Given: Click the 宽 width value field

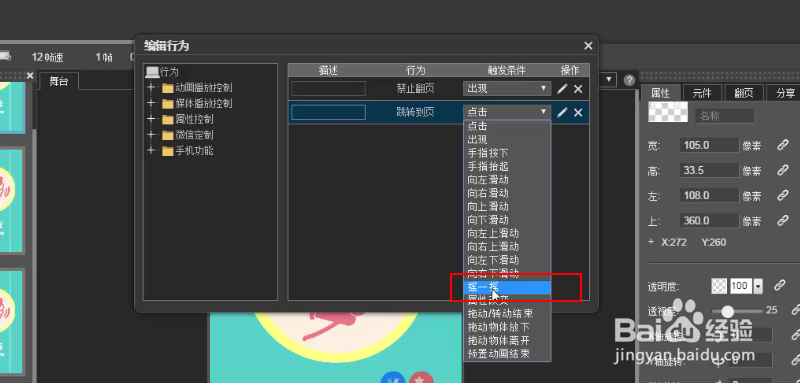Looking at the screenshot, I should click(709, 145).
